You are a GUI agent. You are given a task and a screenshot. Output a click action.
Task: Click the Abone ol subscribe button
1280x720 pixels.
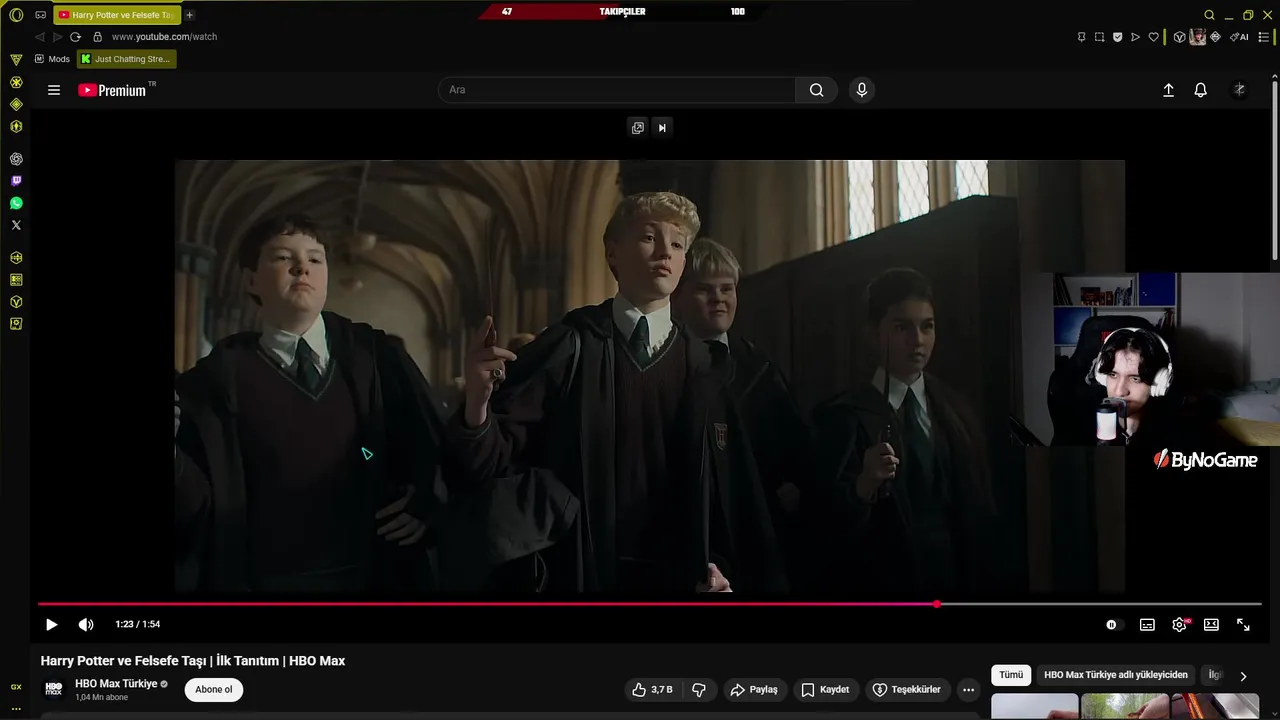tap(214, 689)
